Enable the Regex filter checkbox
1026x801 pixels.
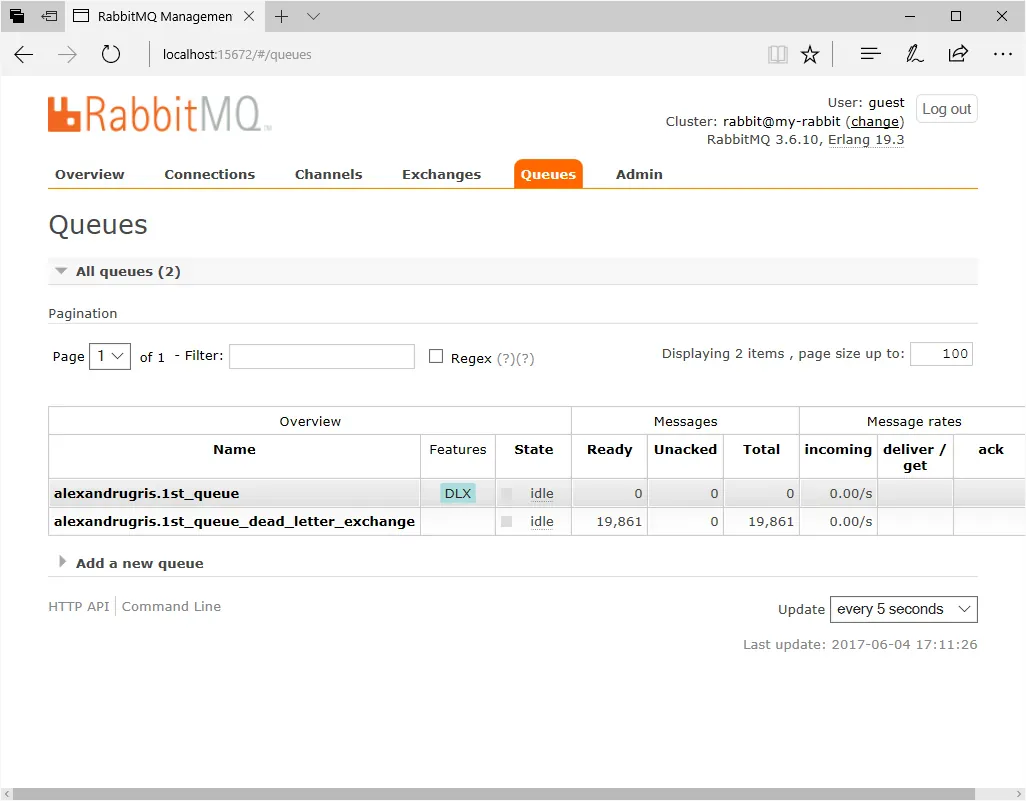coord(436,356)
